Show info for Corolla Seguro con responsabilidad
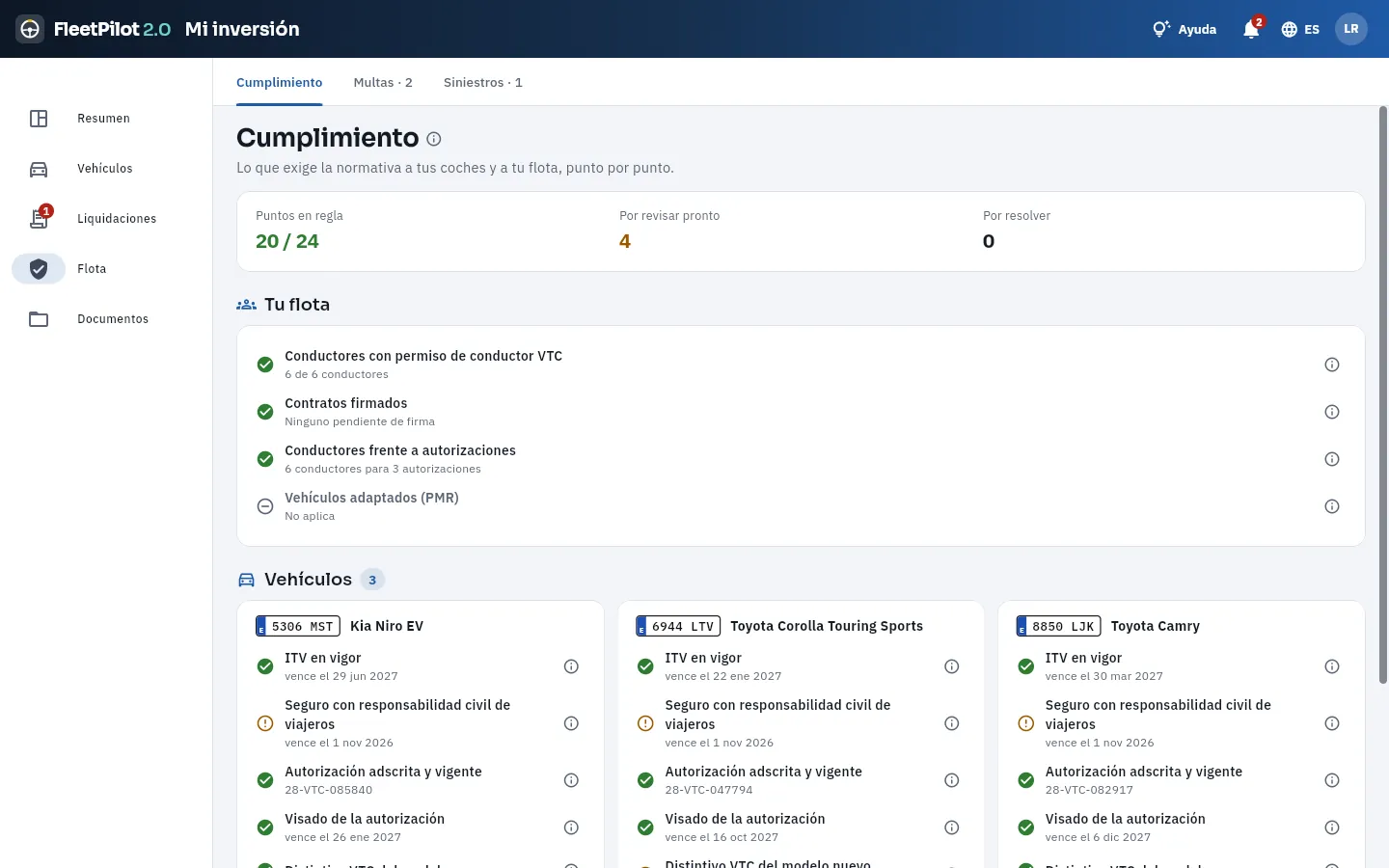This screenshot has height=868, width=1389. (951, 723)
